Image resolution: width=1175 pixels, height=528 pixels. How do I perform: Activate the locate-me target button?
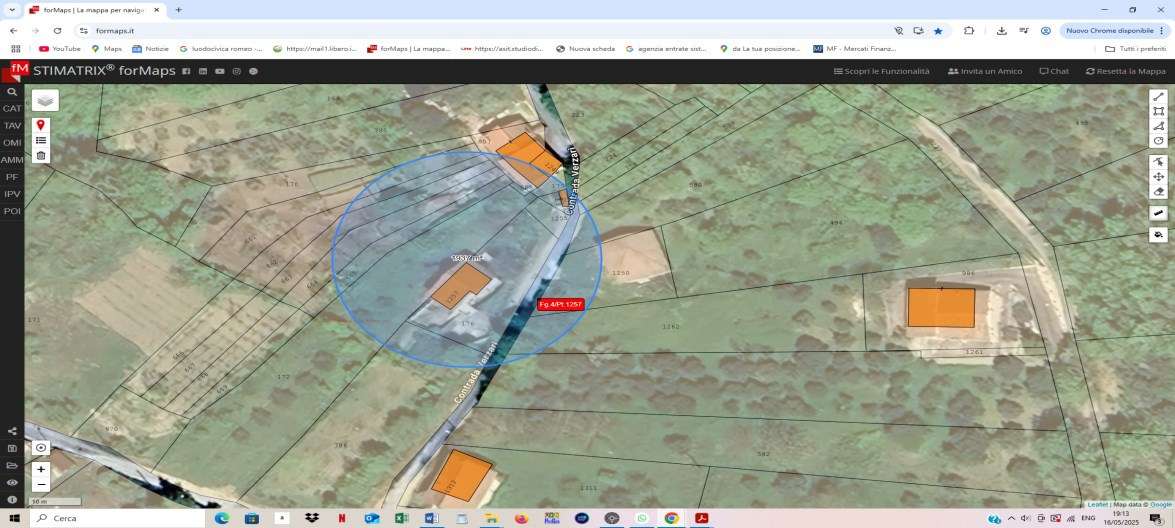pyautogui.click(x=41, y=448)
